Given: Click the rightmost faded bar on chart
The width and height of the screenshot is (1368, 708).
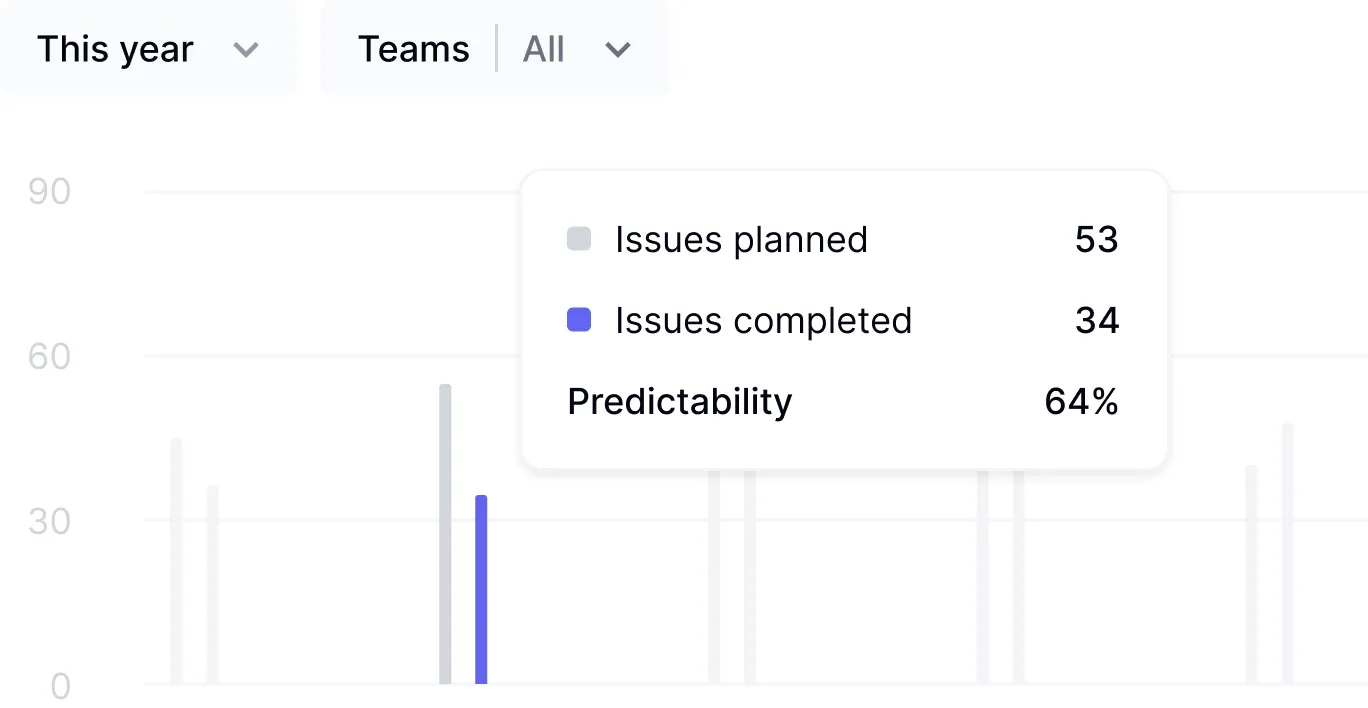Looking at the screenshot, I should click(x=1287, y=554).
